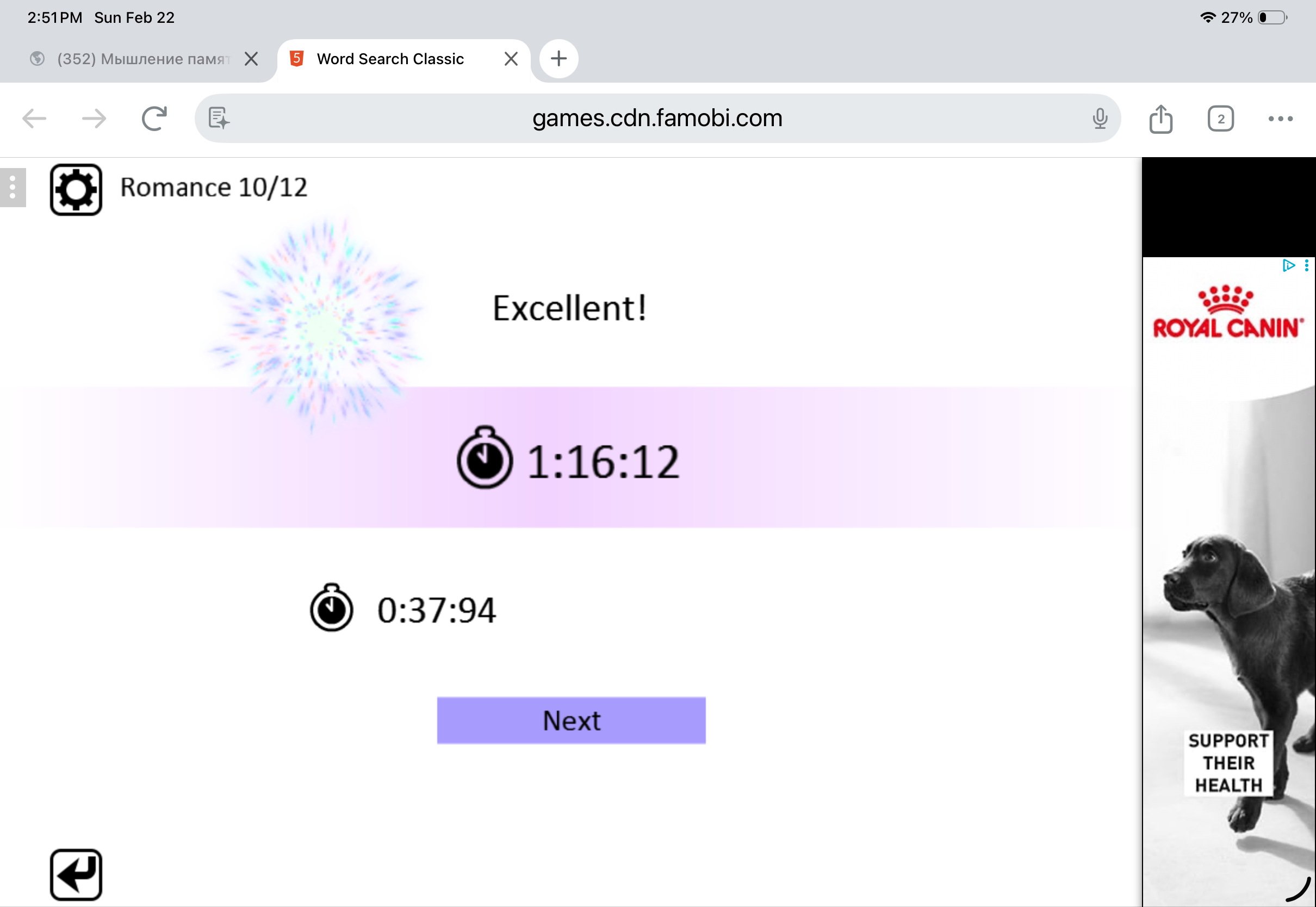Open the share sheet icon
This screenshot has width=1316, height=907.
click(1160, 119)
